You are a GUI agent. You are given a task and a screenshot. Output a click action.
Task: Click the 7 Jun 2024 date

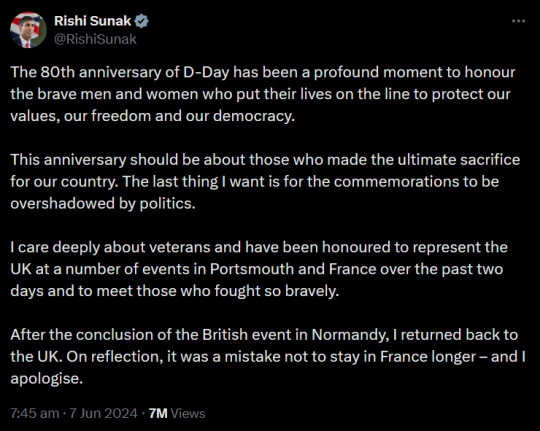coord(103,413)
